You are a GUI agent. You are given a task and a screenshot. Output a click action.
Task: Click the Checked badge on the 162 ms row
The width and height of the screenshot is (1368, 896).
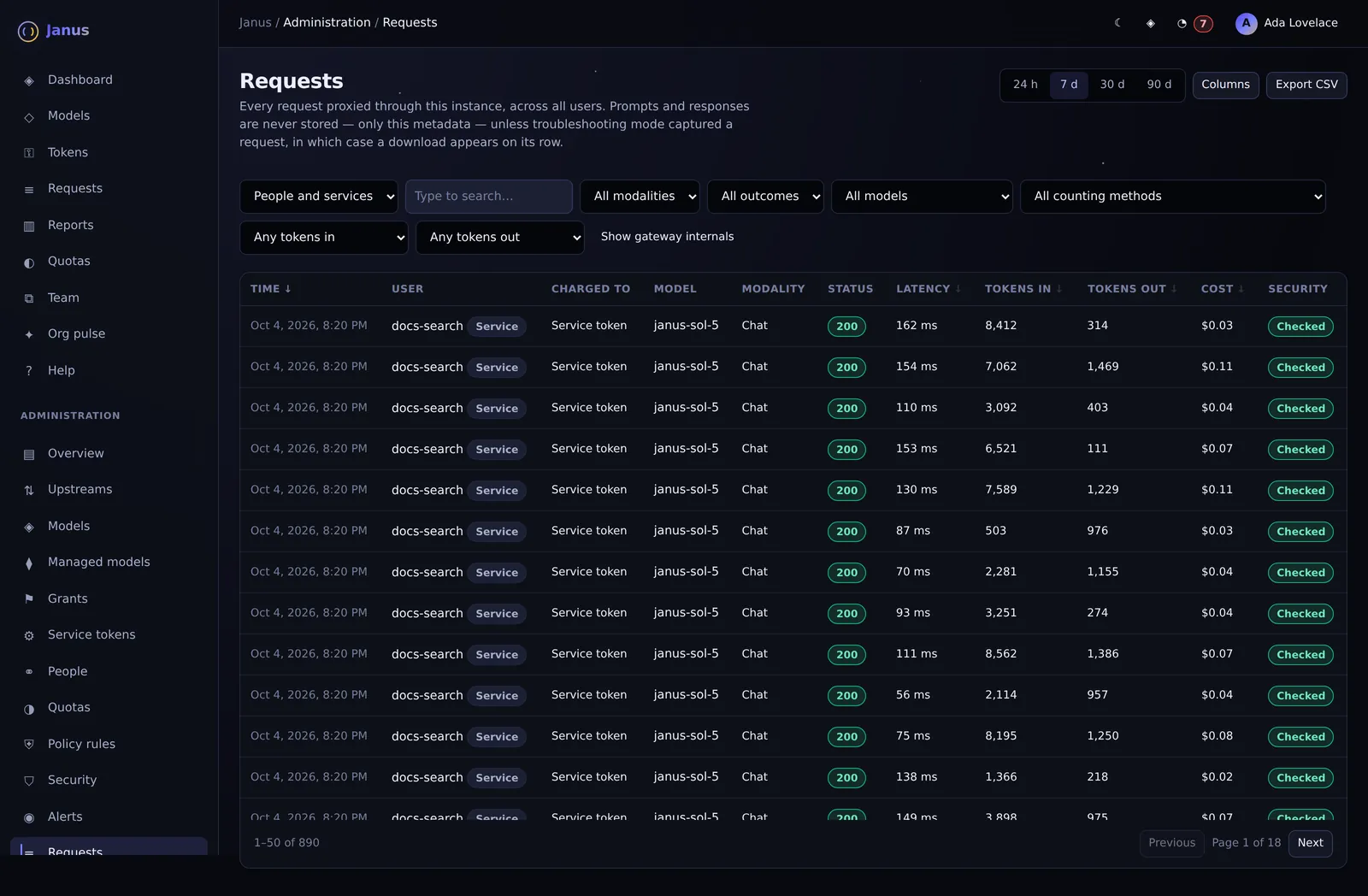[1300, 327]
